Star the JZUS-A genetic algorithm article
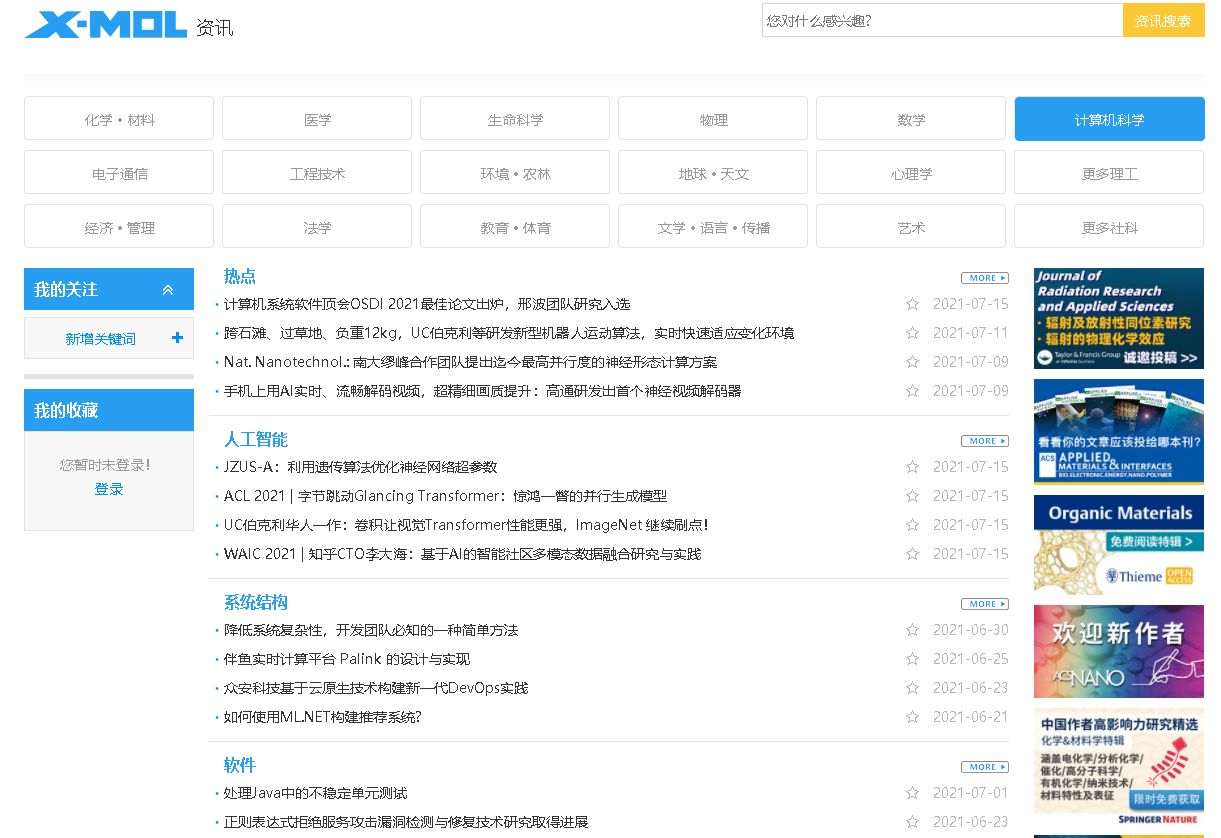 tap(912, 467)
